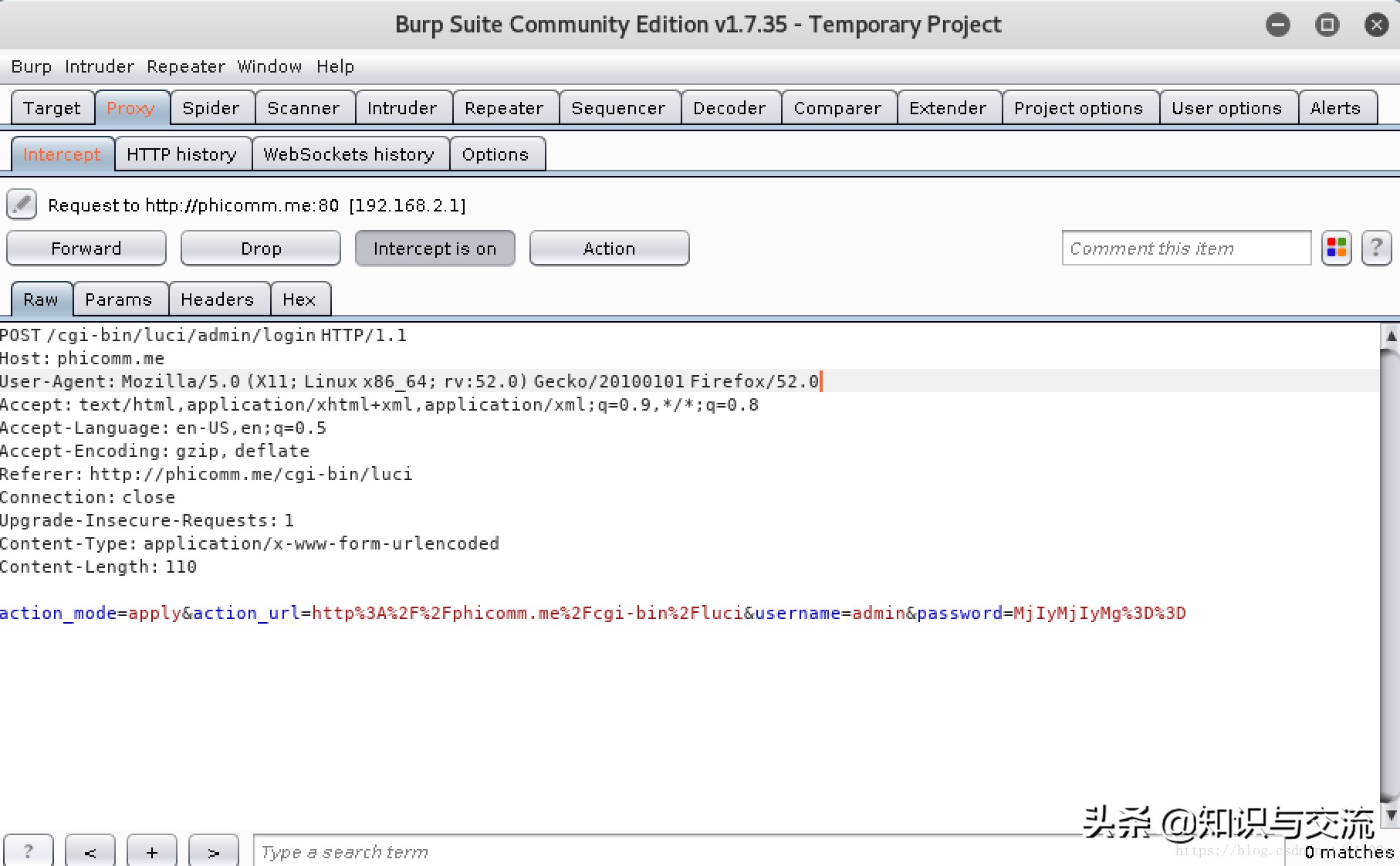Click the scrollbar down arrow

[1391, 815]
